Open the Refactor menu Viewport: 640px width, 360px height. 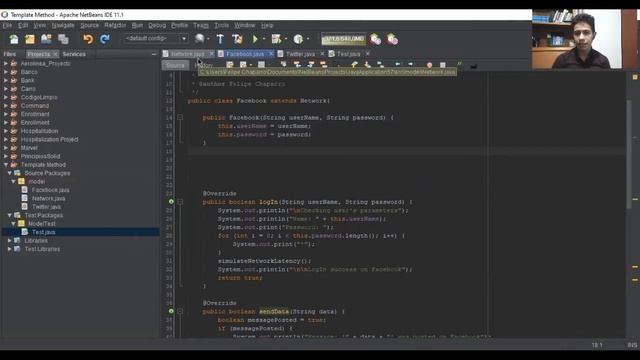115,25
